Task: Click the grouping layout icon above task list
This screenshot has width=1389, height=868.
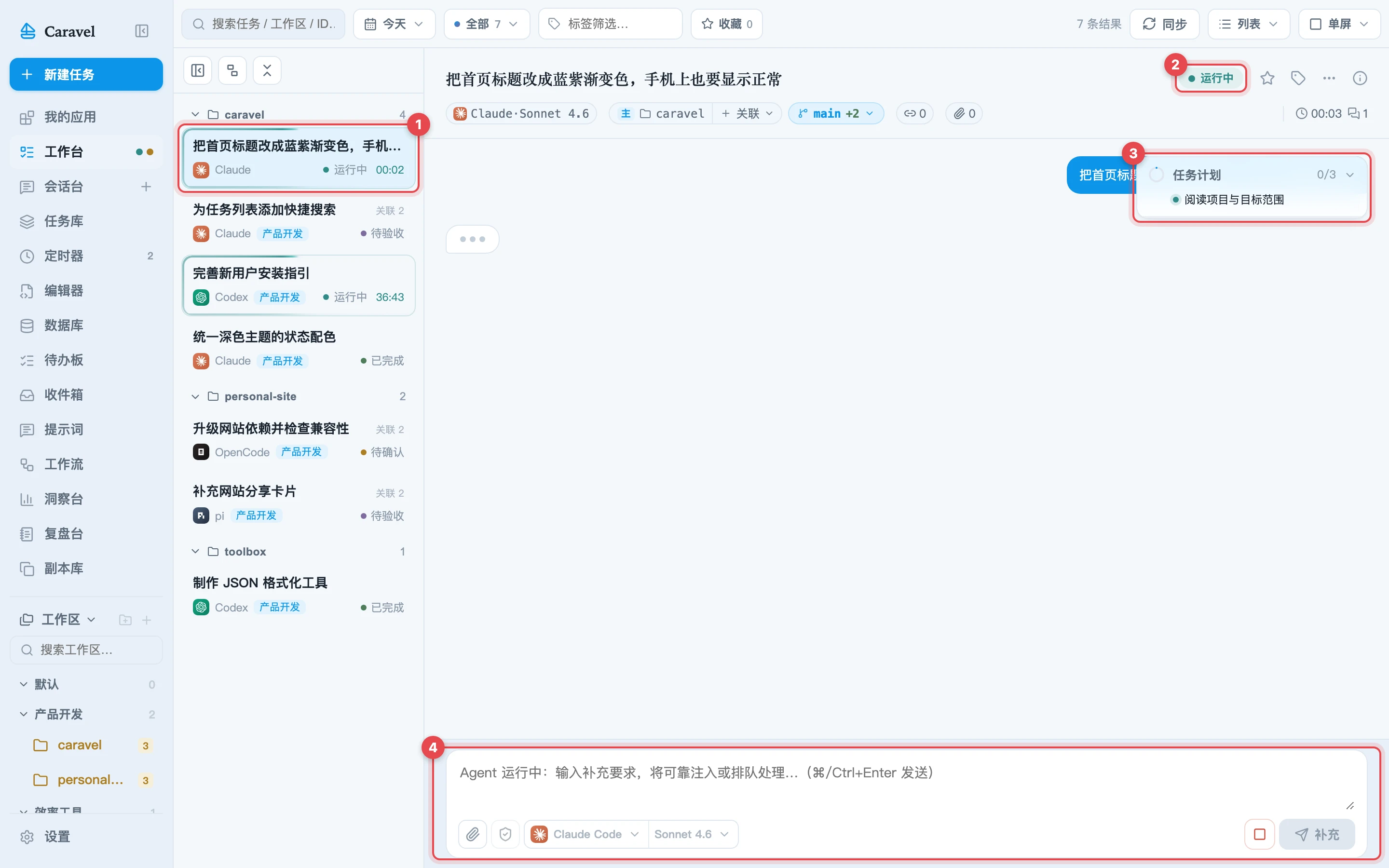Action: [232, 70]
